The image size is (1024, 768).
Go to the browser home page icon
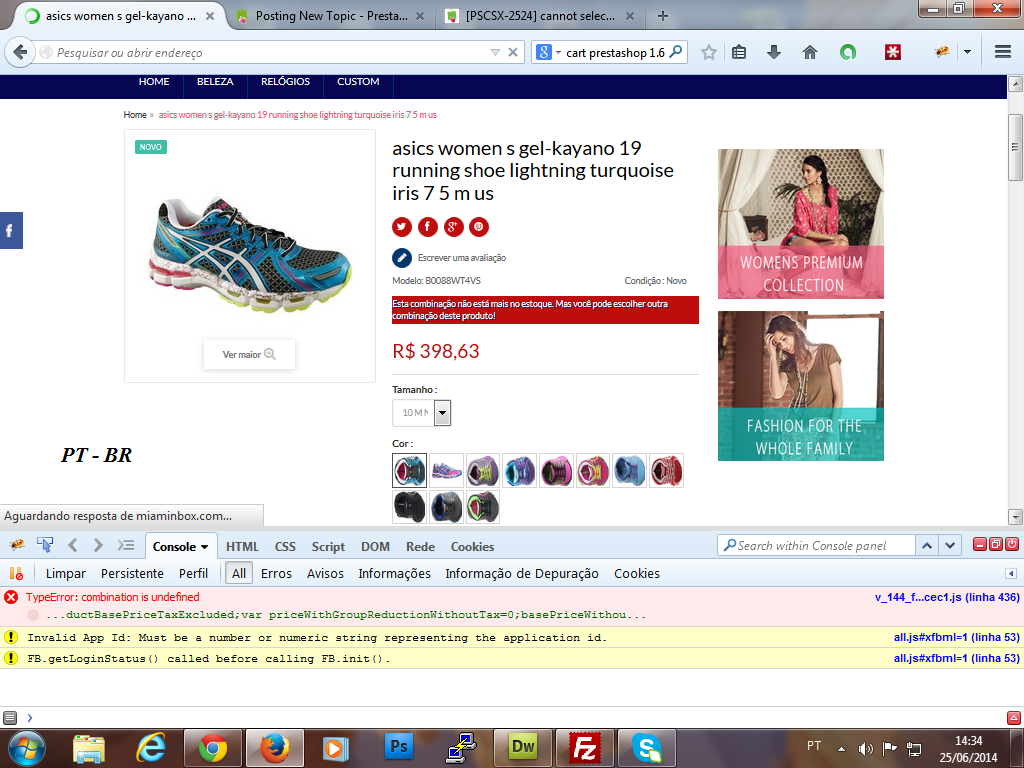point(810,52)
